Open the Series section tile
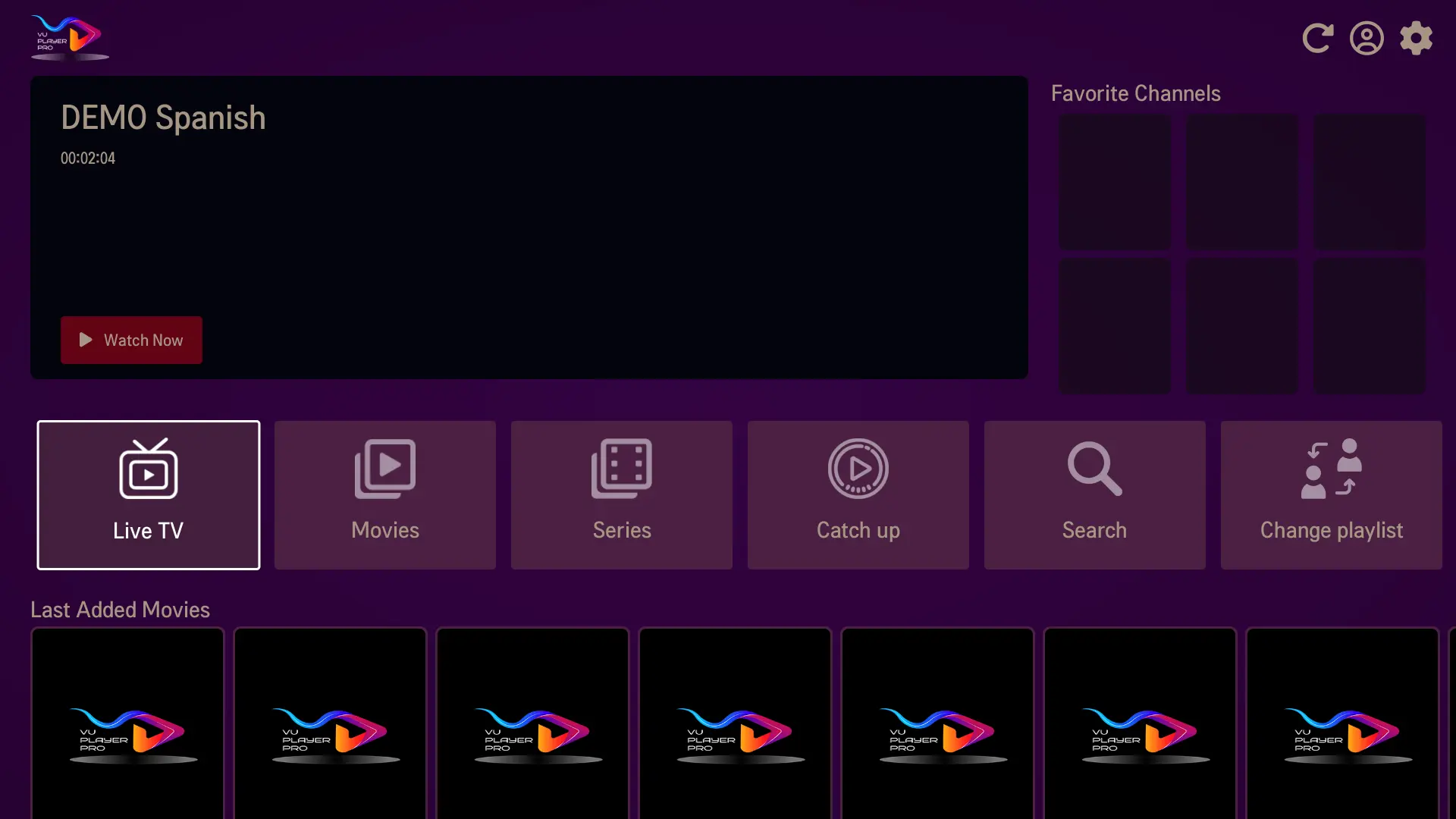Screen dimensions: 1456x819 (622, 494)
